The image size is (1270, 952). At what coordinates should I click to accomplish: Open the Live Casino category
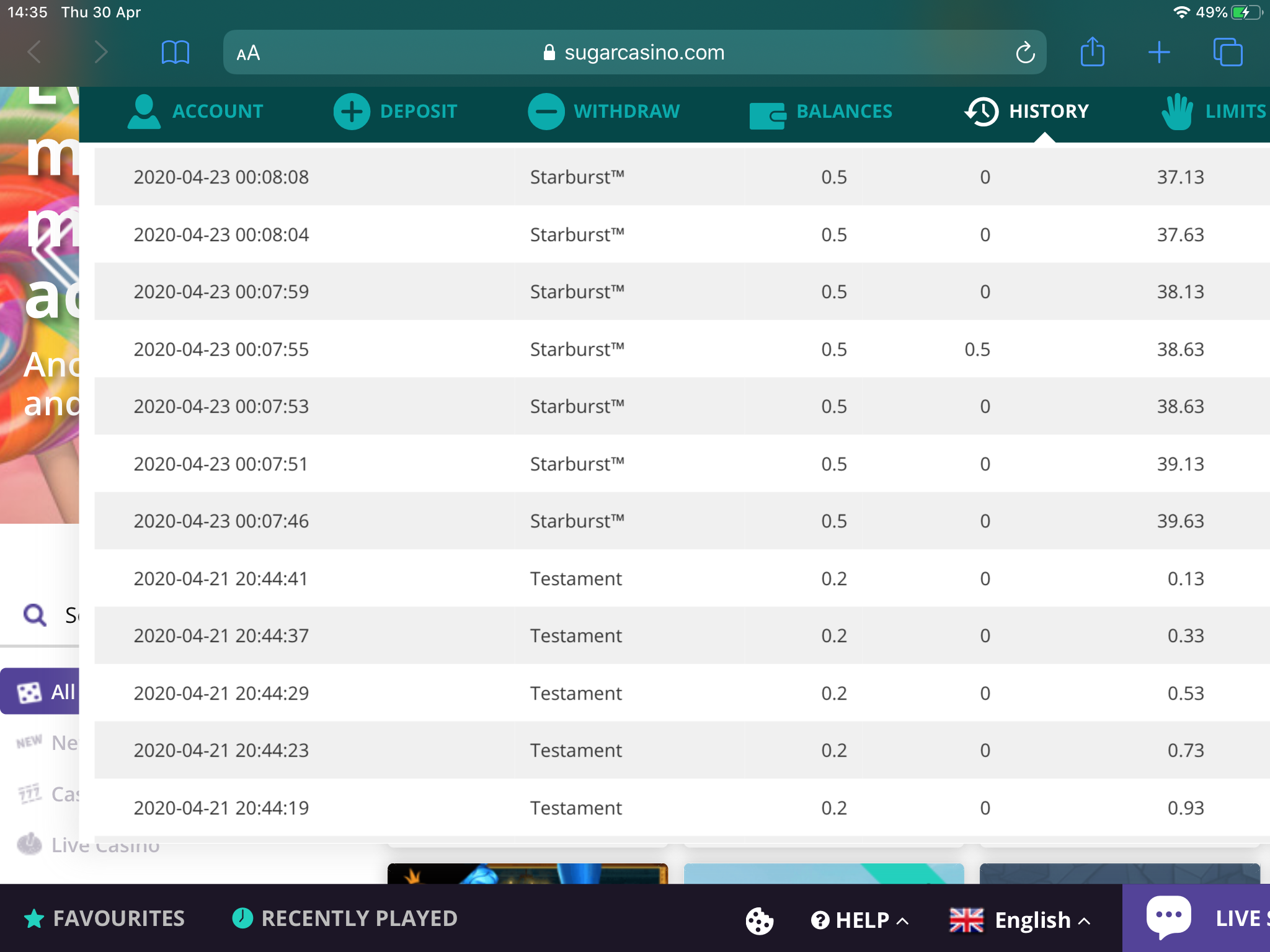[x=88, y=845]
